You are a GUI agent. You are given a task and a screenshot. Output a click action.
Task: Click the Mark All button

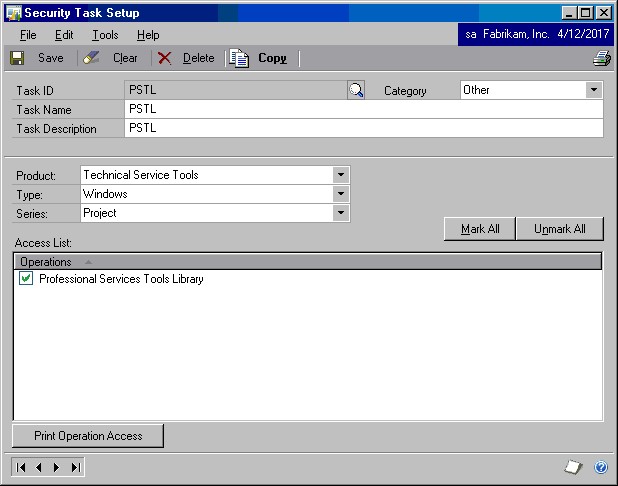(480, 229)
